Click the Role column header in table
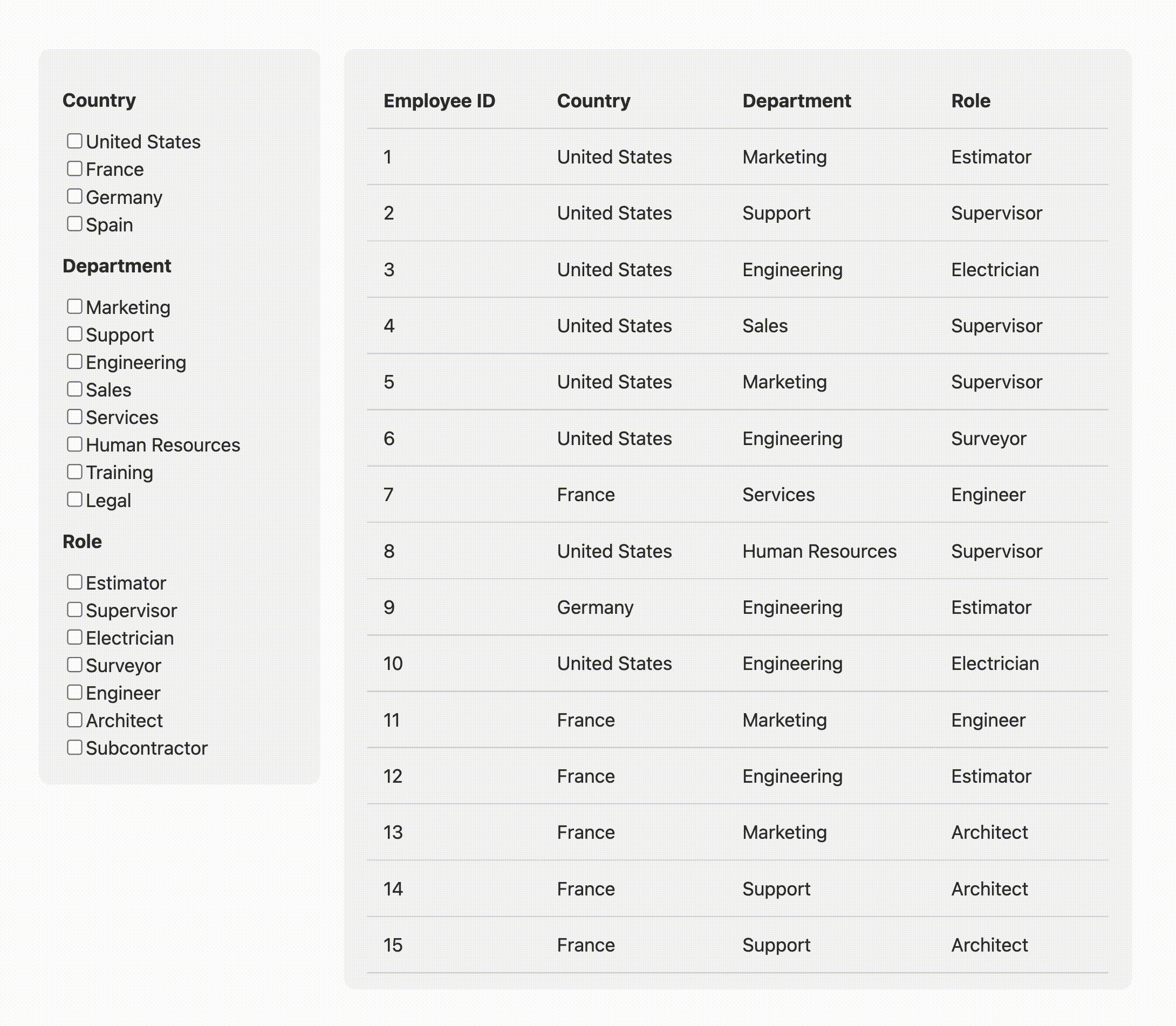 pyautogui.click(x=970, y=101)
